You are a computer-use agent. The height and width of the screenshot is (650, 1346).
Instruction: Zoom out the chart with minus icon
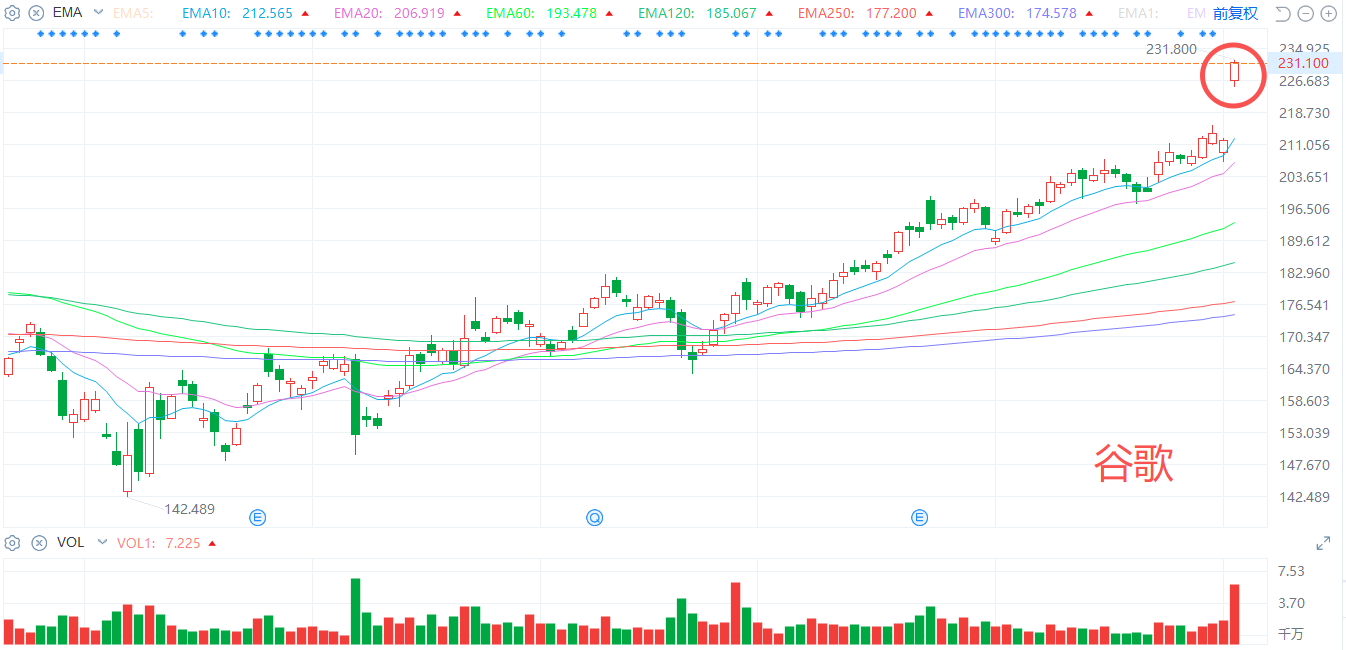pos(1306,13)
